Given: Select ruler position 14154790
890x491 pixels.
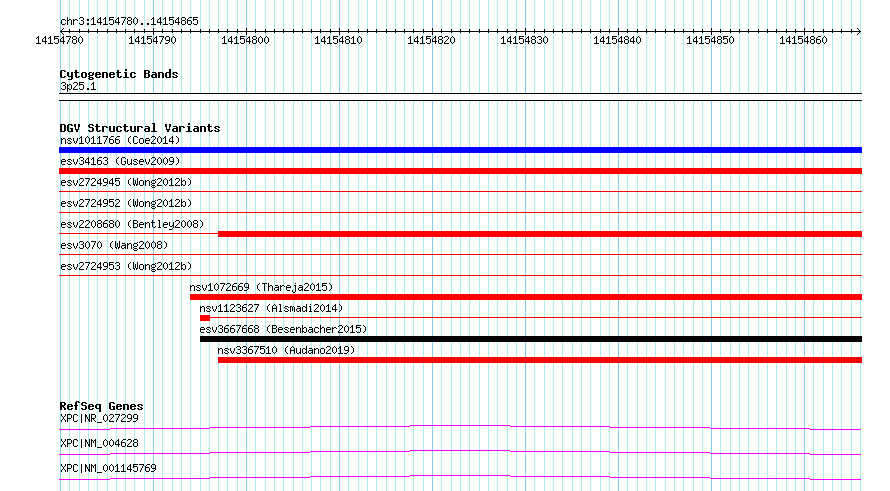Looking at the screenshot, I should pos(152,40).
